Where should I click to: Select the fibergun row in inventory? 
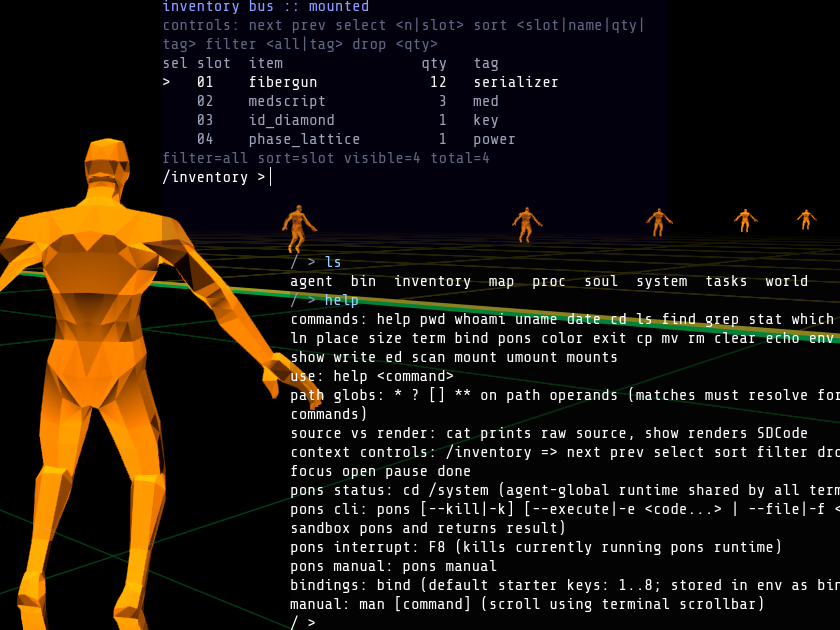coord(283,82)
